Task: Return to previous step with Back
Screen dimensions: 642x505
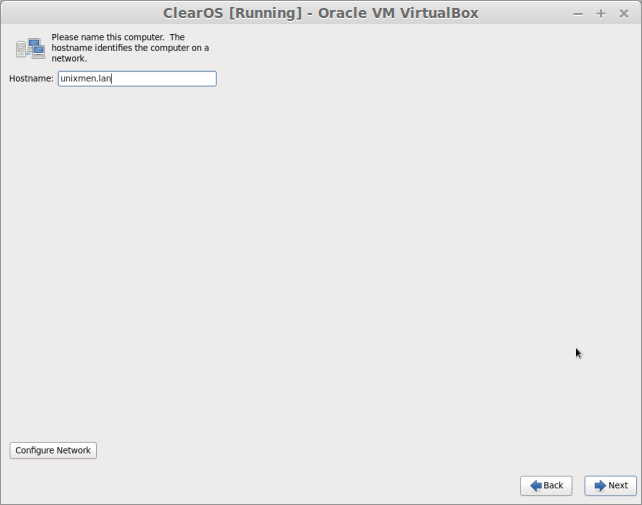Action: coord(546,486)
